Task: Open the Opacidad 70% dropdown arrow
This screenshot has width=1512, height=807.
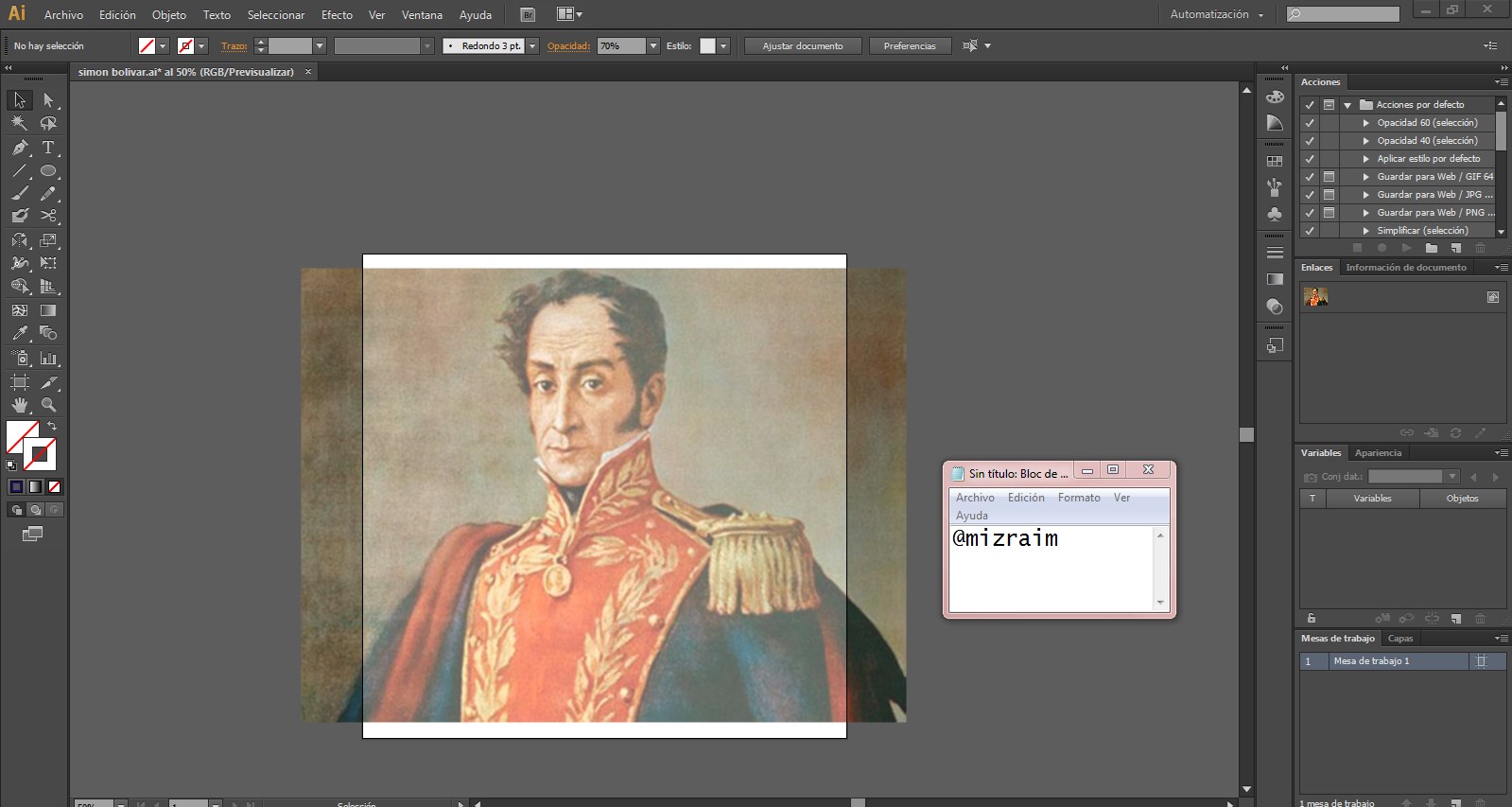Action: point(652,45)
